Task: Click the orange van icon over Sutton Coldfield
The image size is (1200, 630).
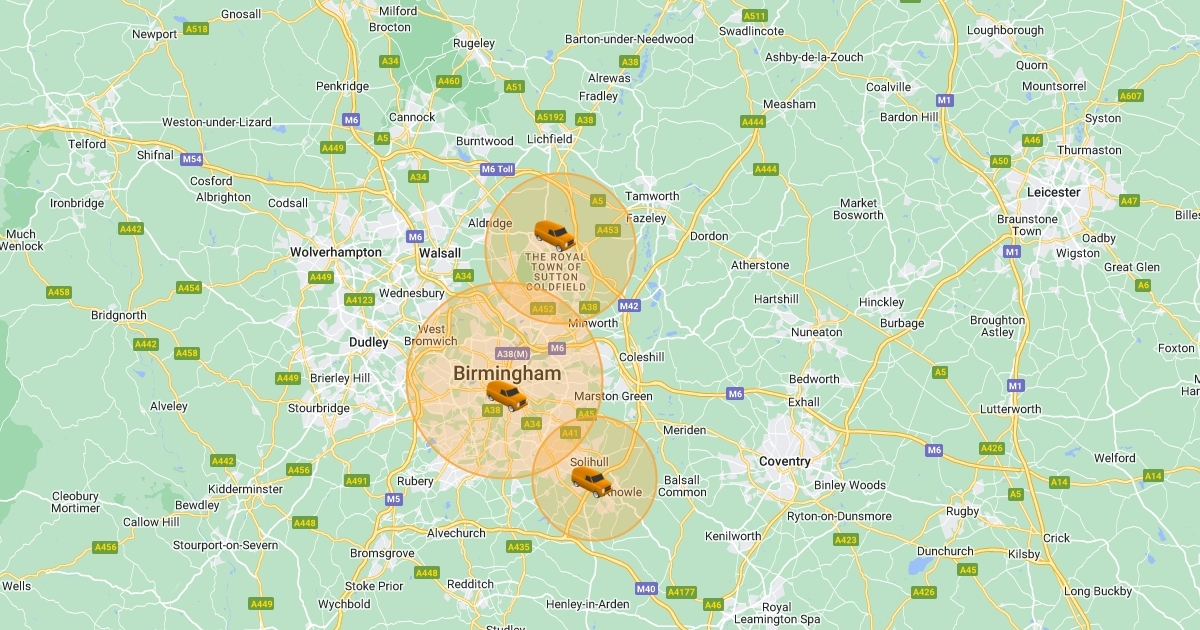Action: pyautogui.click(x=554, y=235)
